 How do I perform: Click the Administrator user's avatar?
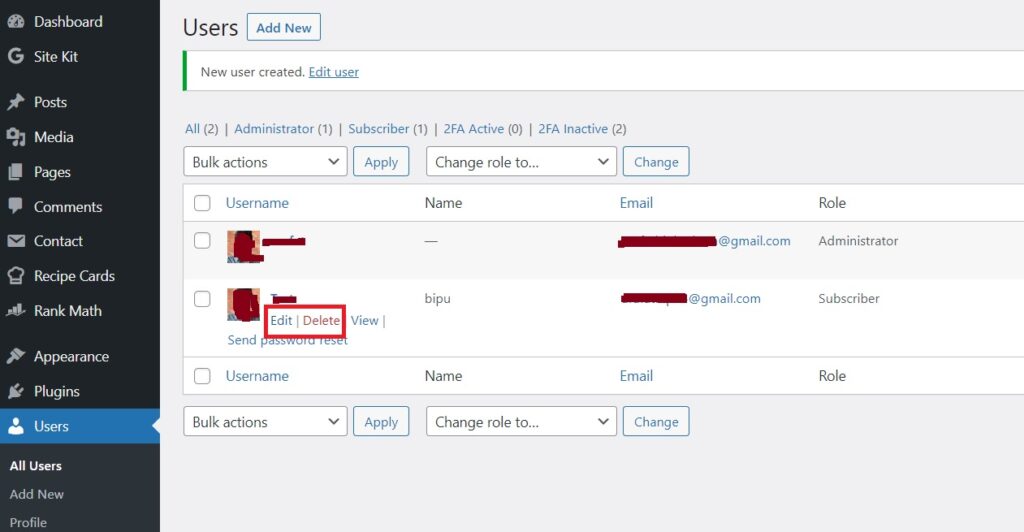(x=244, y=246)
